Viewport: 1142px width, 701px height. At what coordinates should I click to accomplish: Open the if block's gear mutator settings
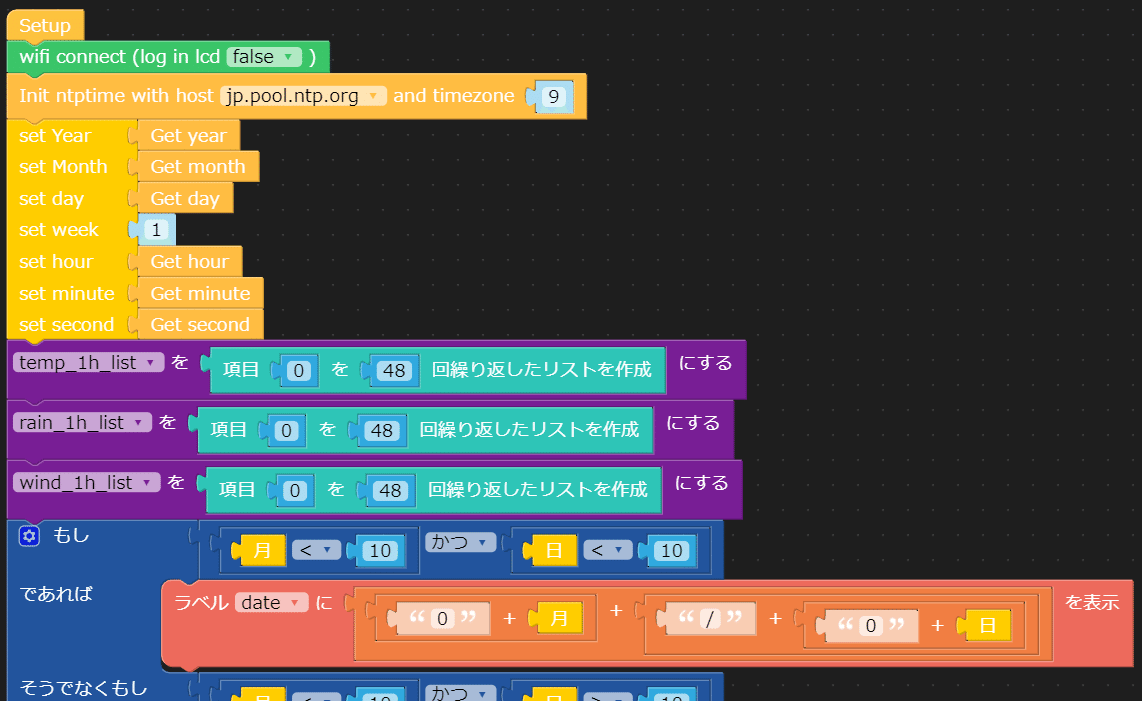tap(29, 536)
